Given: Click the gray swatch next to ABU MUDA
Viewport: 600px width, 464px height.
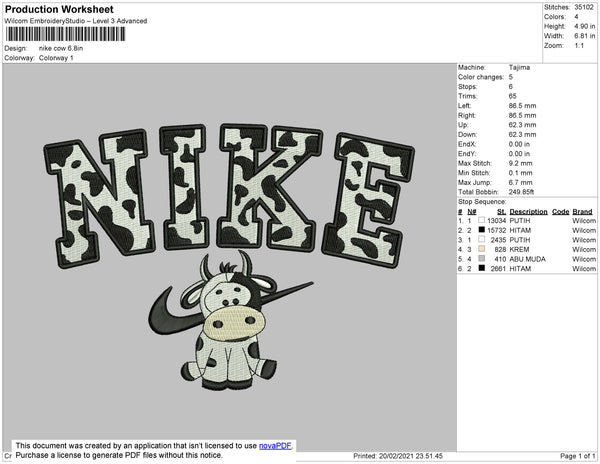Looking at the screenshot, I should [481, 259].
